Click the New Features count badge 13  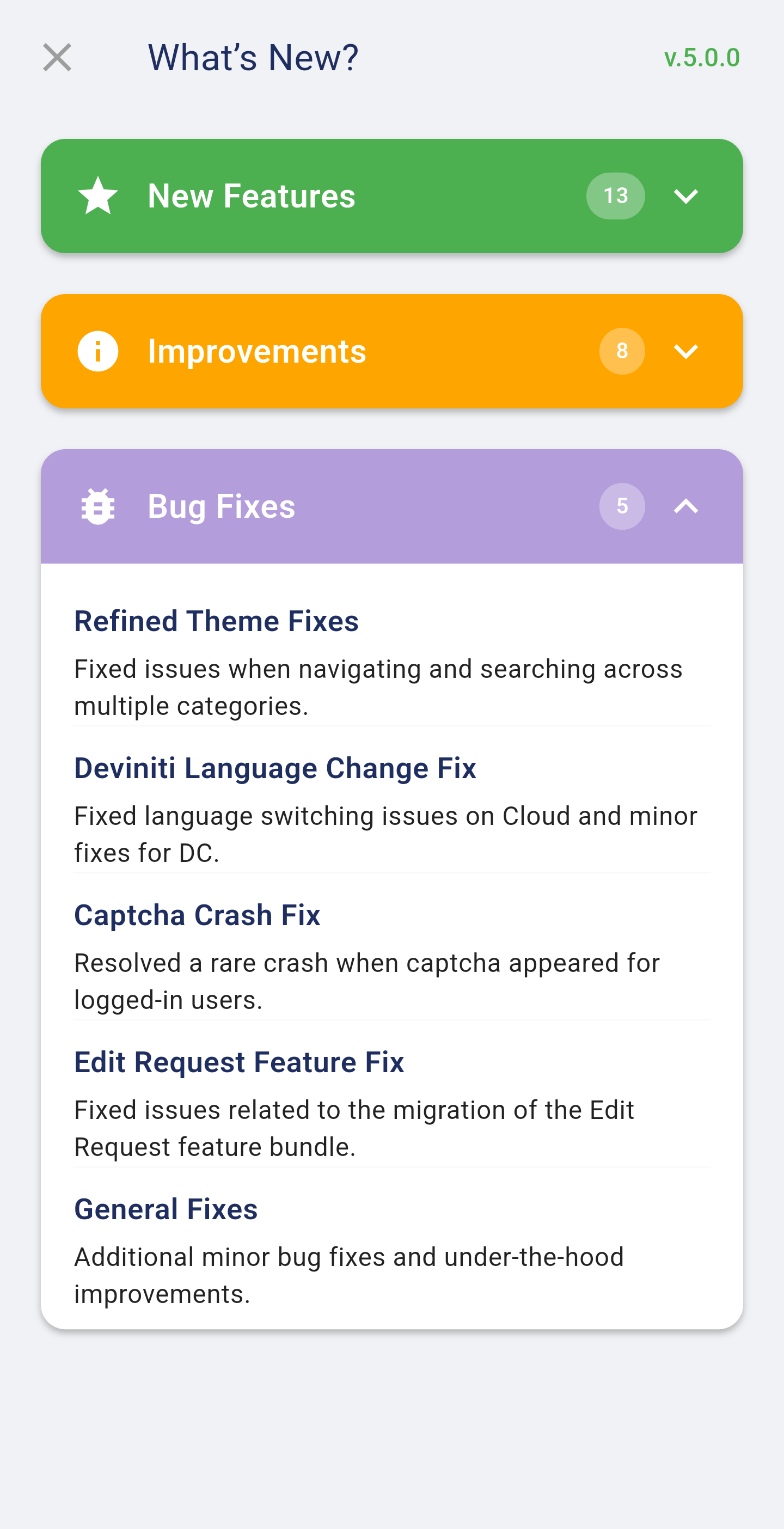[x=615, y=196]
